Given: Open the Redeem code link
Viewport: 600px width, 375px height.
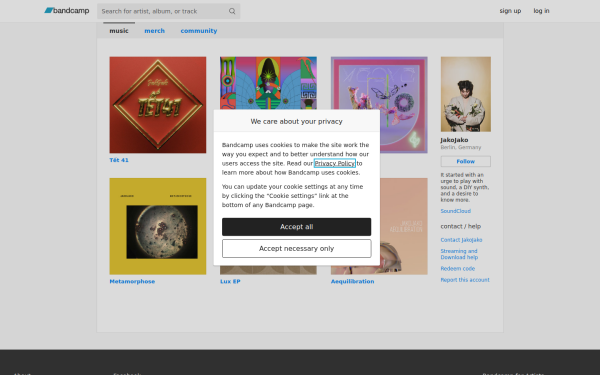Looking at the screenshot, I should (x=458, y=269).
